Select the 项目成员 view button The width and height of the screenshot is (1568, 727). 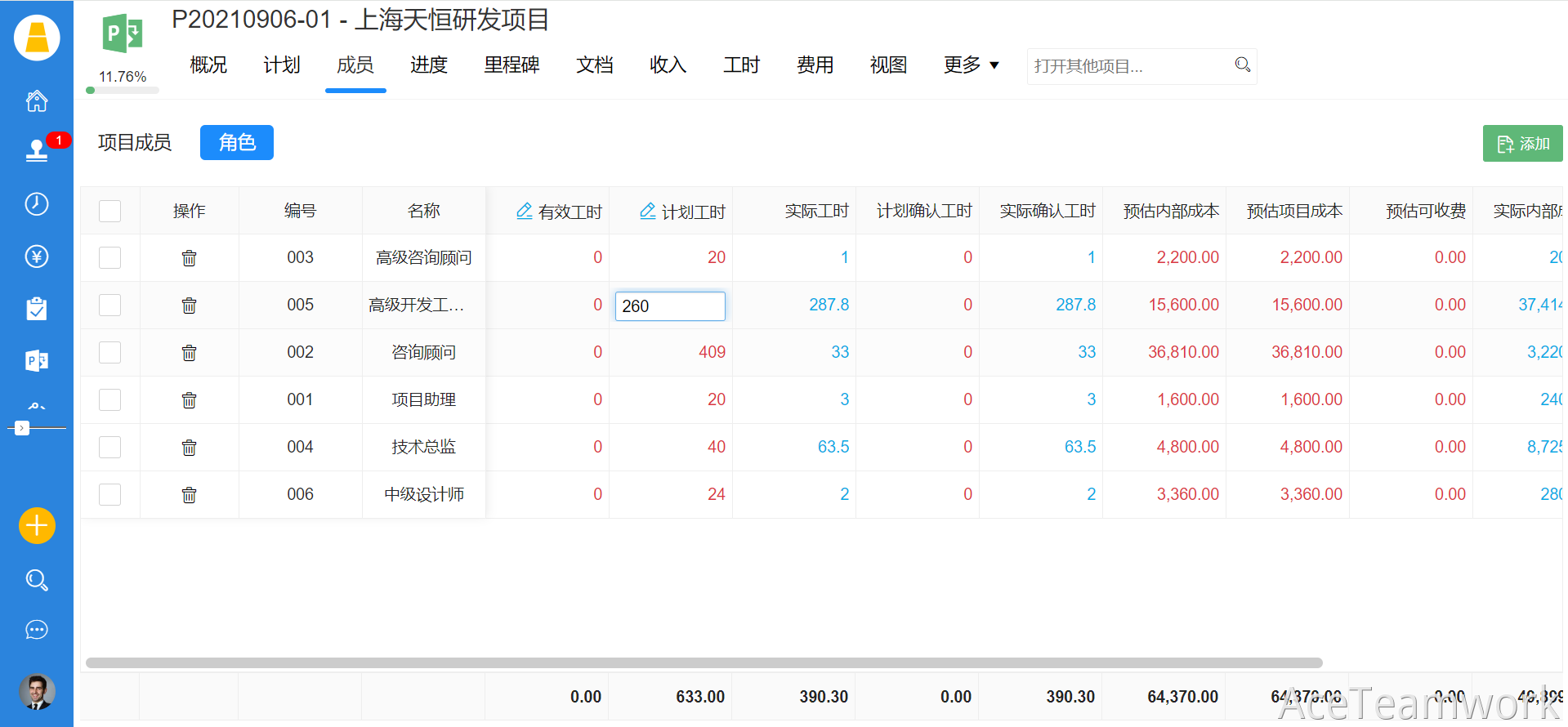135,143
